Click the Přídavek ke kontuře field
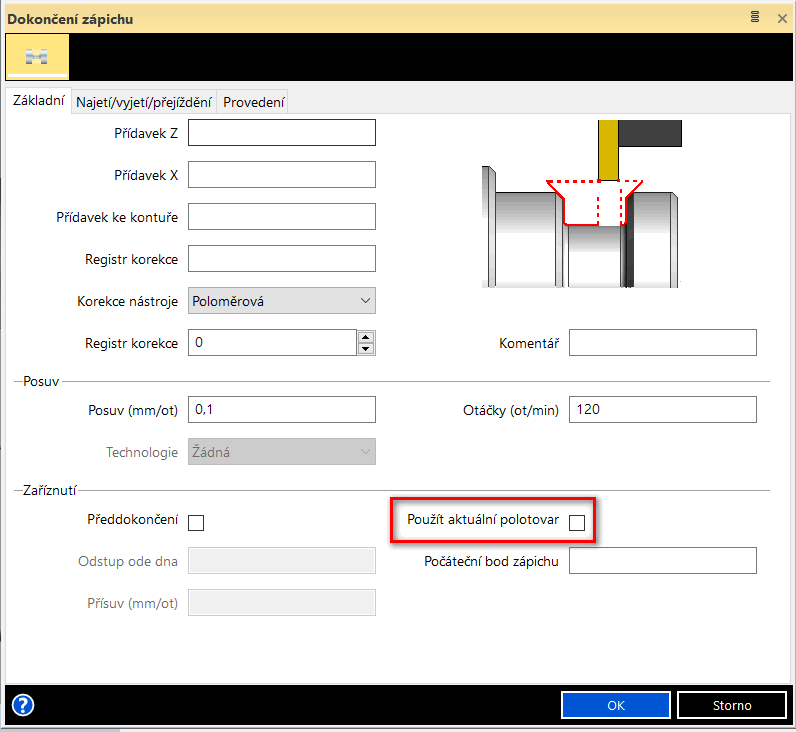796x732 pixels. (281, 217)
